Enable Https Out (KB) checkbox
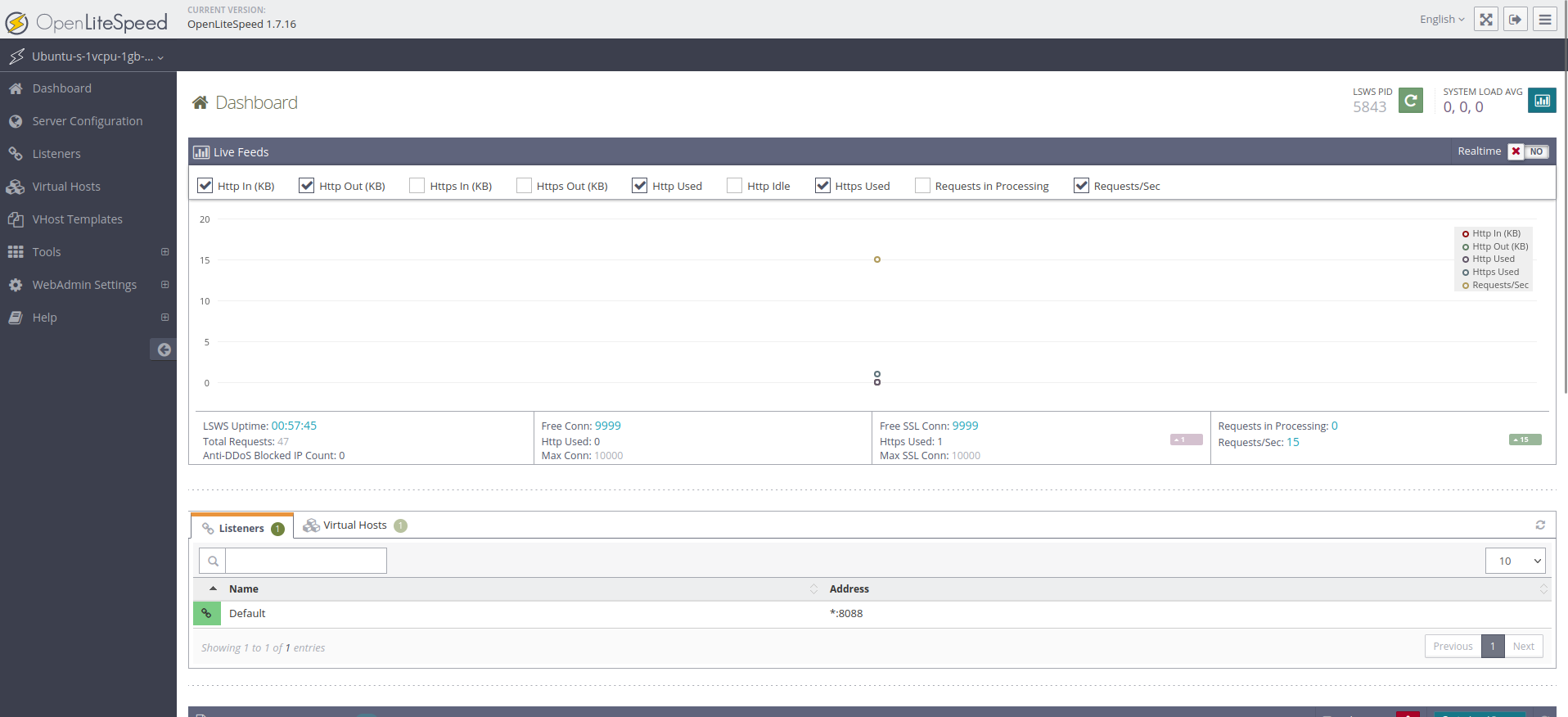The image size is (1568, 717). click(x=524, y=186)
